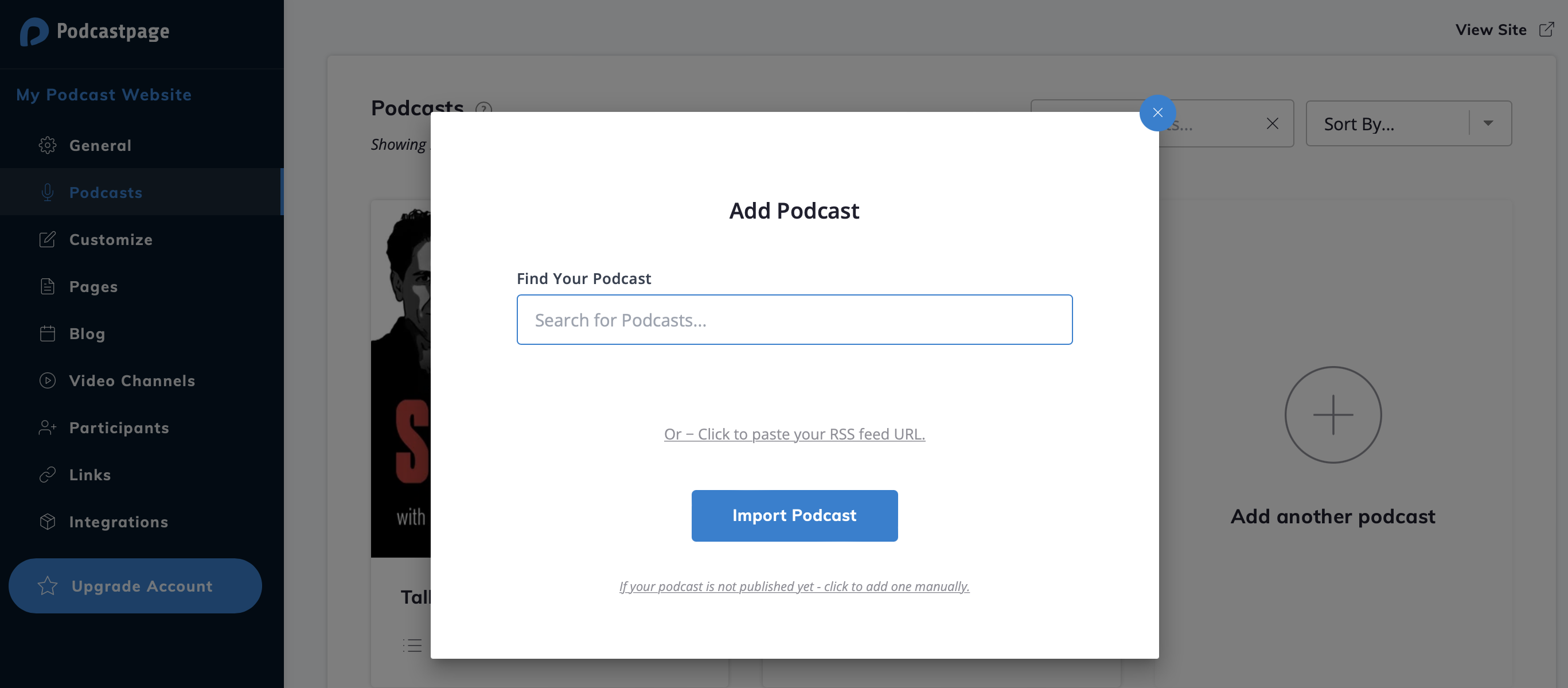This screenshot has width=1568, height=688.
Task: Clear the search field with the X
Action: (x=1272, y=123)
